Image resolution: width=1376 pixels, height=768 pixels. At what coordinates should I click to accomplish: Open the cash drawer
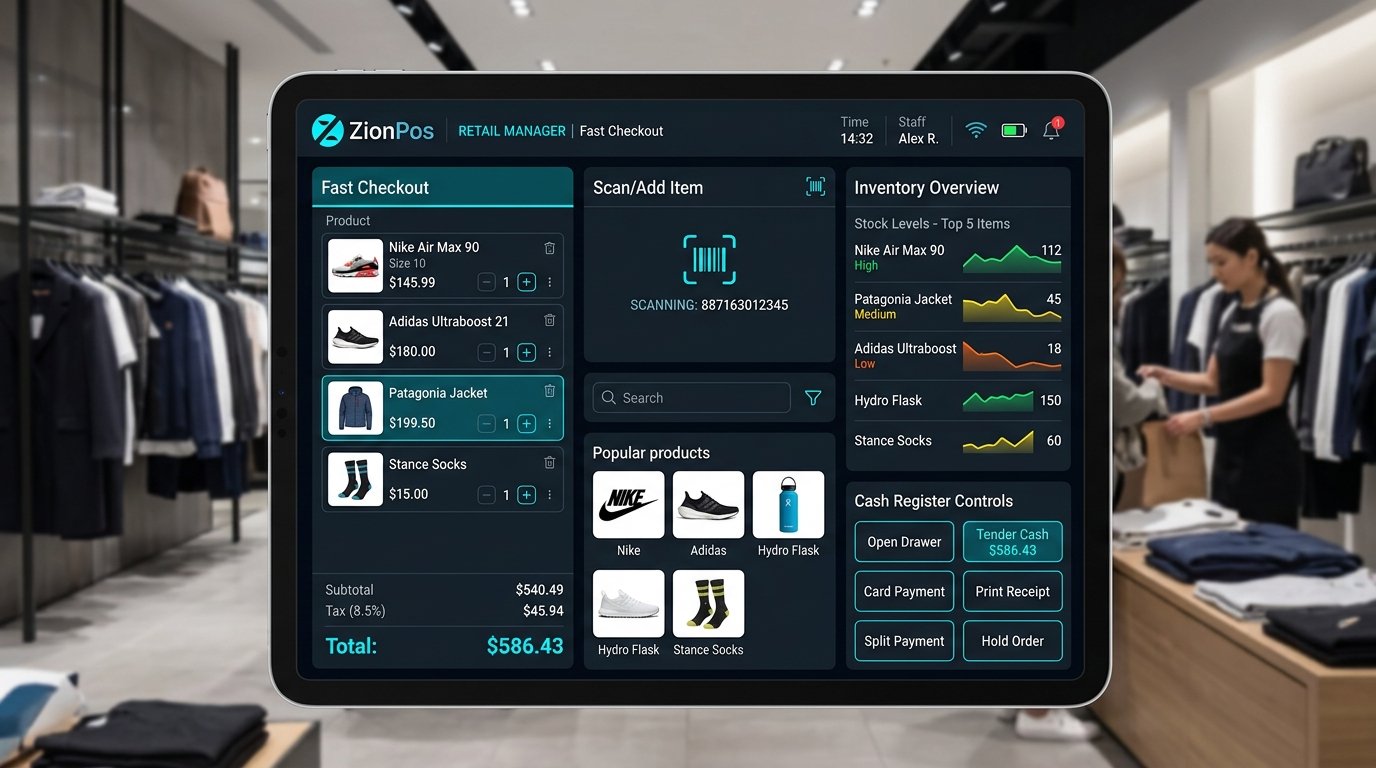pyautogui.click(x=904, y=542)
